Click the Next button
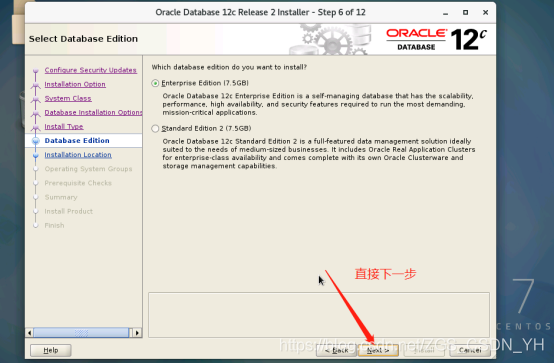The image size is (554, 364). [378, 350]
